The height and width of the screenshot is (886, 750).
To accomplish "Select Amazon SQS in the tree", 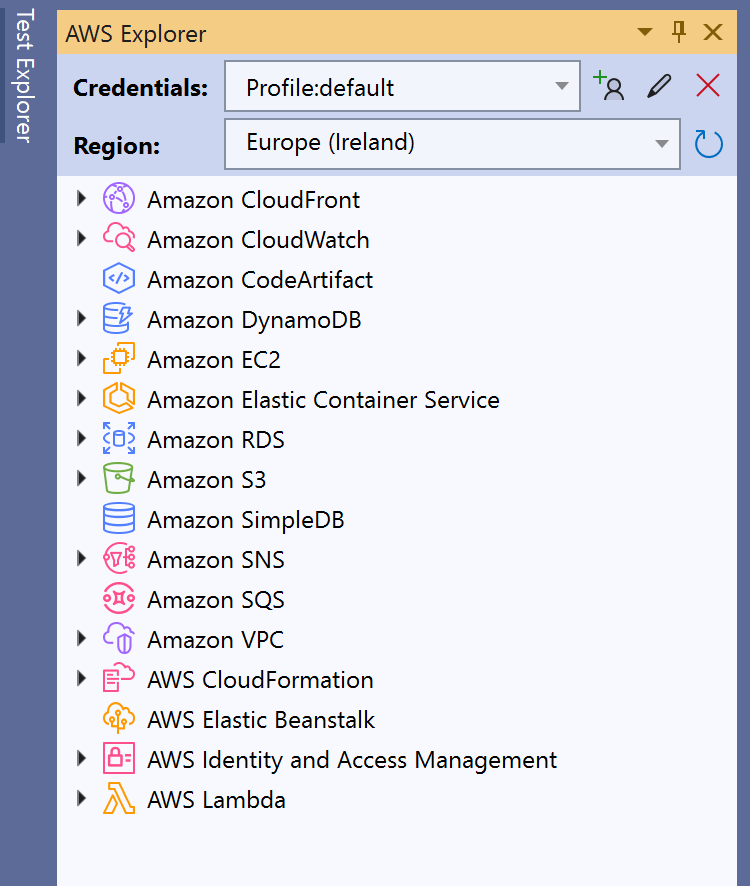I will [x=215, y=600].
